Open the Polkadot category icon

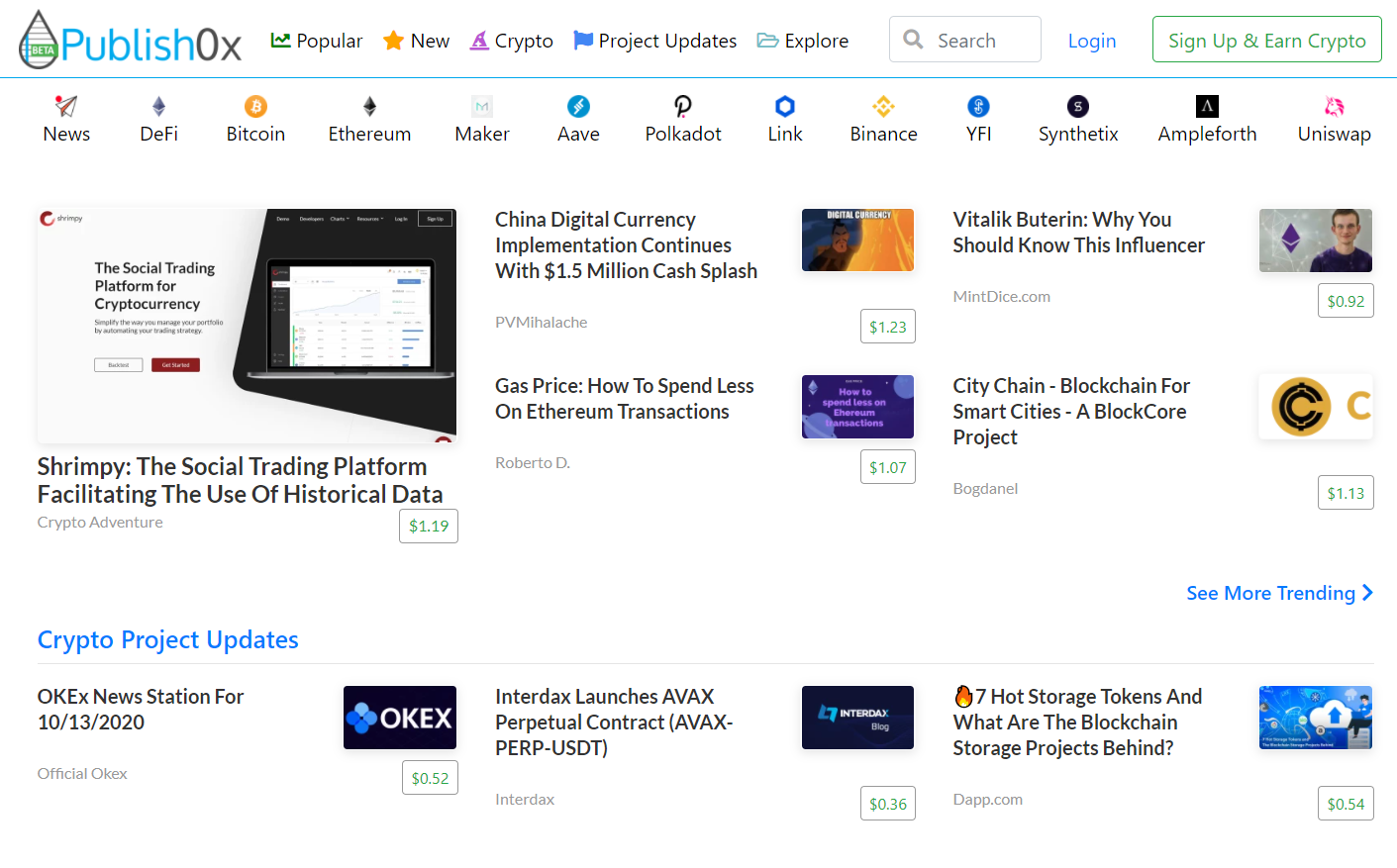pyautogui.click(x=682, y=107)
